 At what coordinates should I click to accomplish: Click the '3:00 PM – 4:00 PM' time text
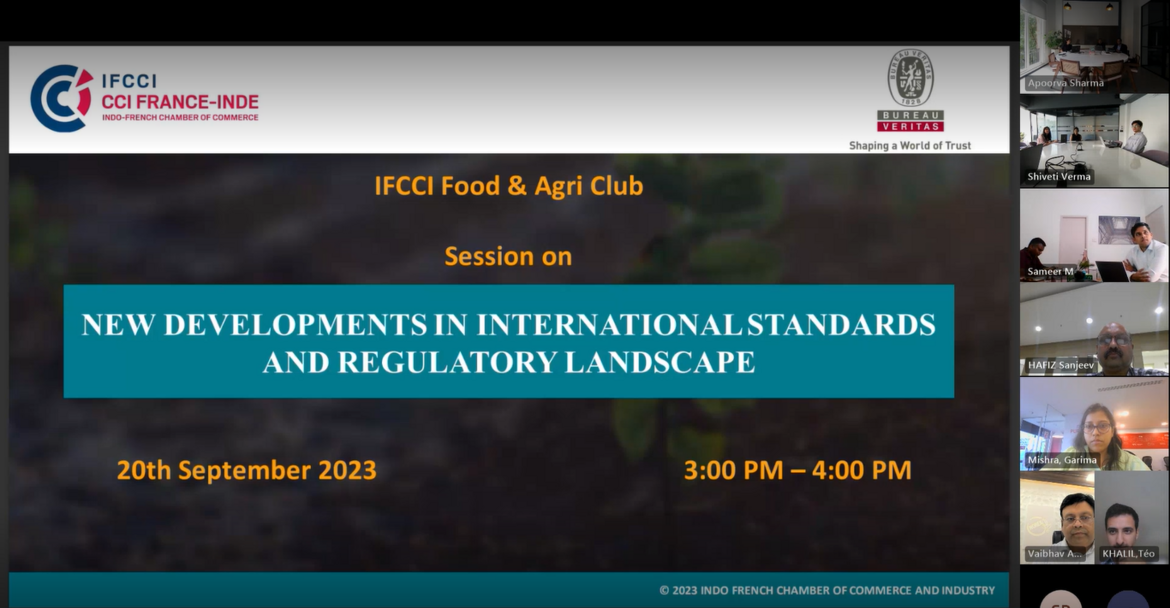tap(797, 470)
